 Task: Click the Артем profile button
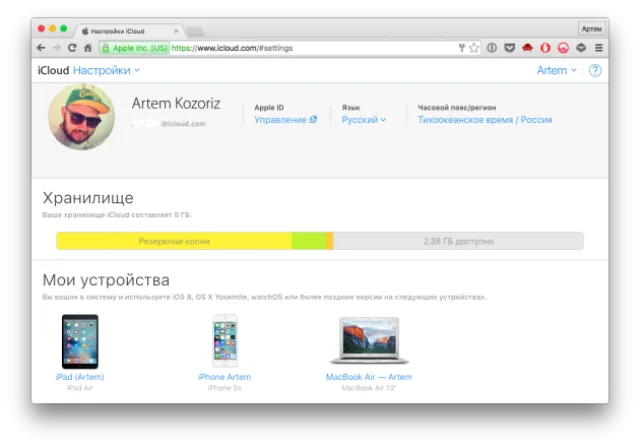click(x=591, y=29)
